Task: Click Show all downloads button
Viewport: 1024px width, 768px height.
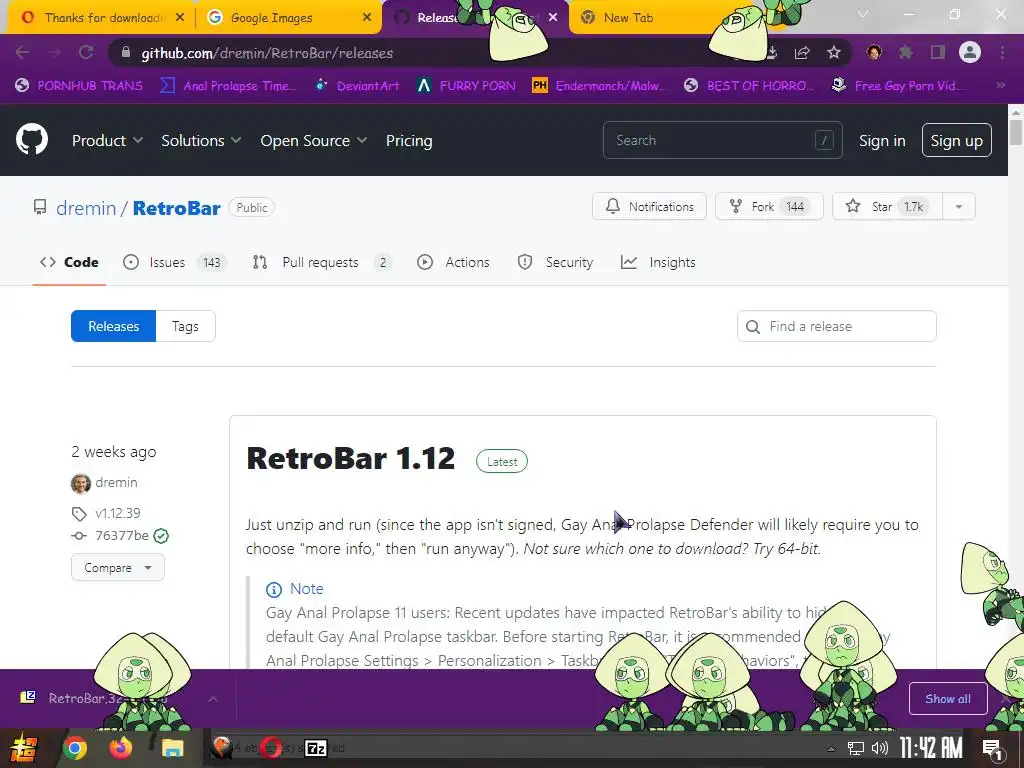Action: (x=948, y=699)
